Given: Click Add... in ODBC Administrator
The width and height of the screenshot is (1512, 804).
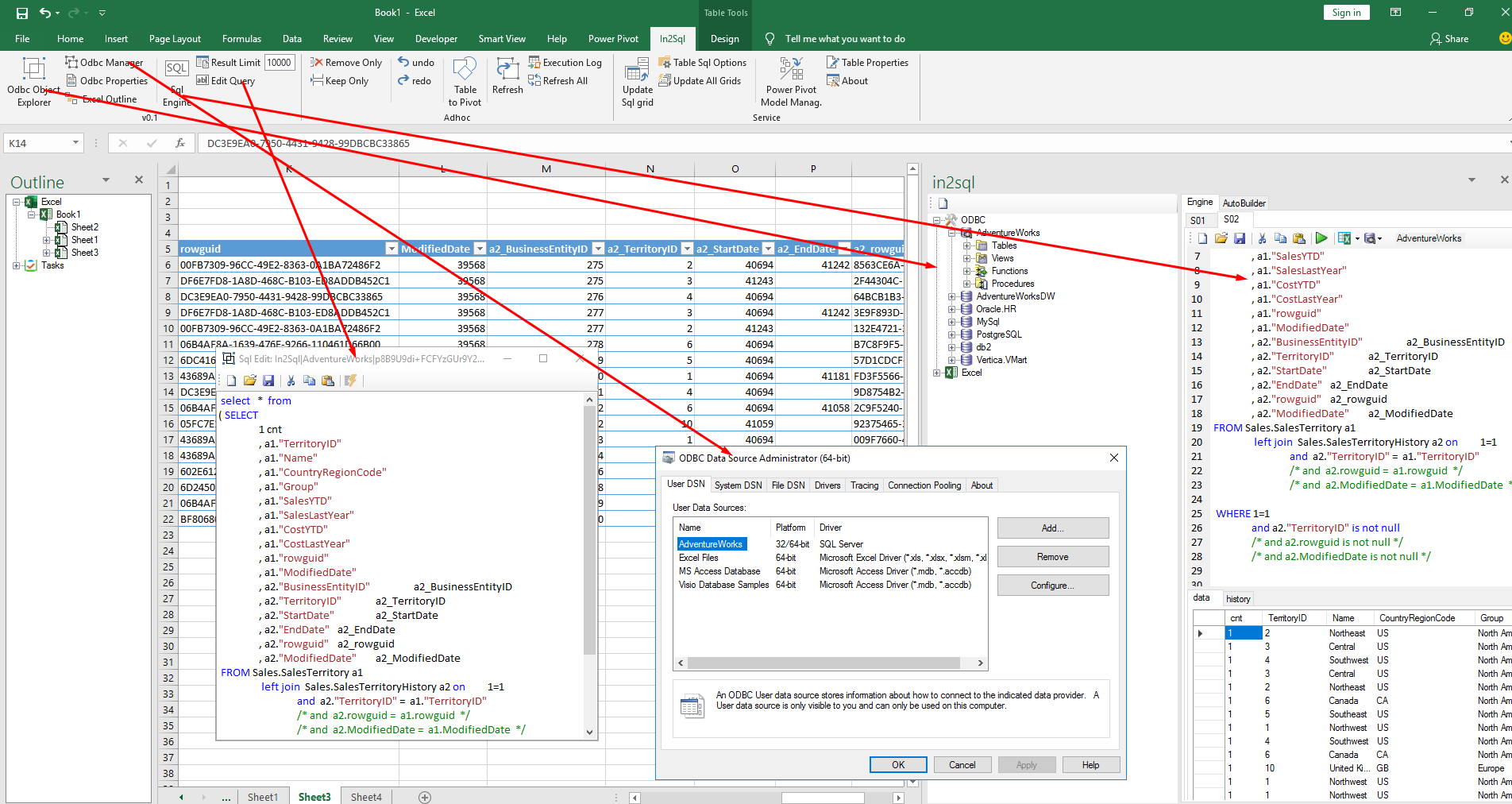Looking at the screenshot, I should coord(1052,528).
